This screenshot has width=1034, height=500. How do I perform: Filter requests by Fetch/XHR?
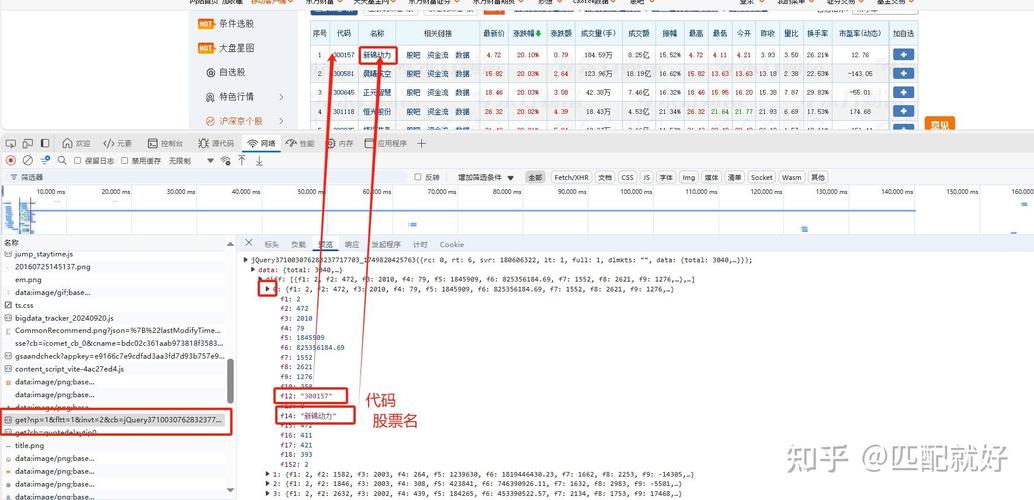pyautogui.click(x=571, y=177)
